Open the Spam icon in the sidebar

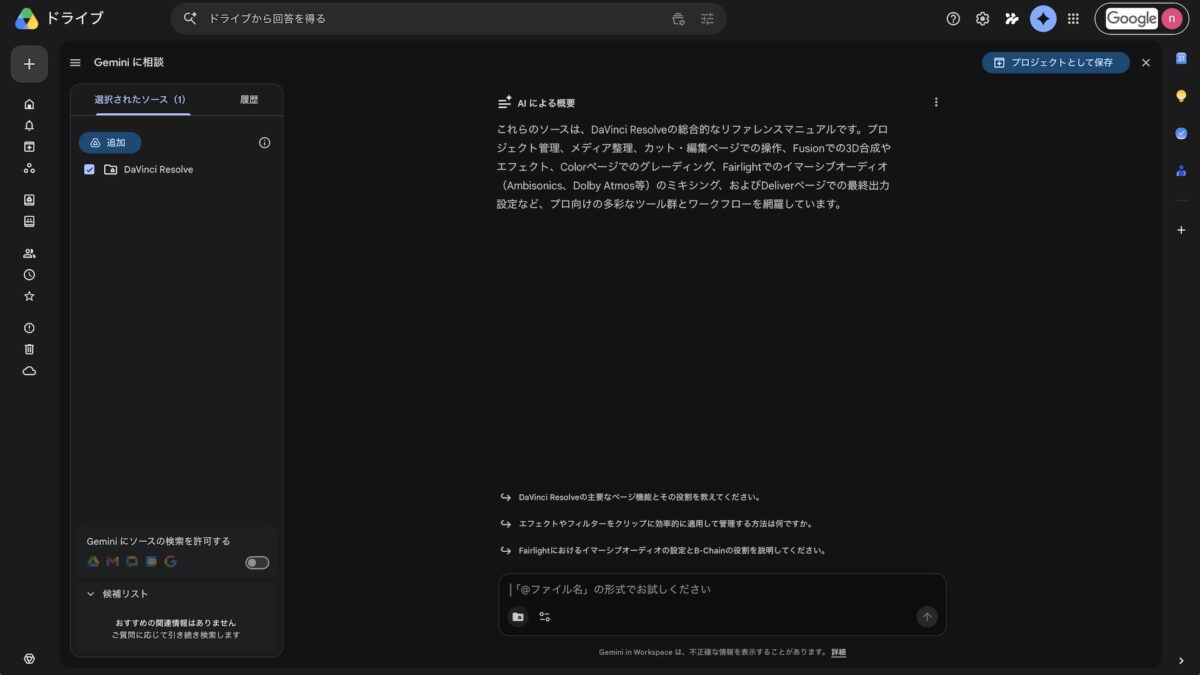(x=29, y=328)
